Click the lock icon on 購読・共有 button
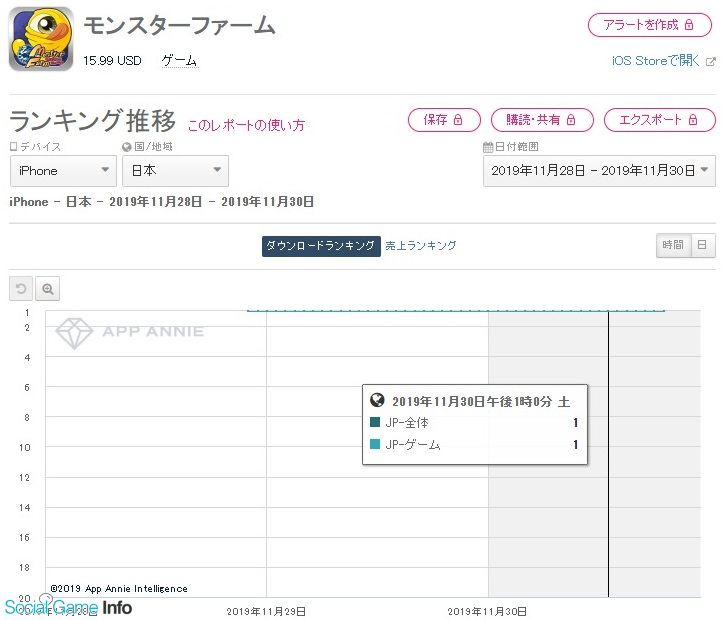This screenshot has width=723, height=620. pos(571,120)
